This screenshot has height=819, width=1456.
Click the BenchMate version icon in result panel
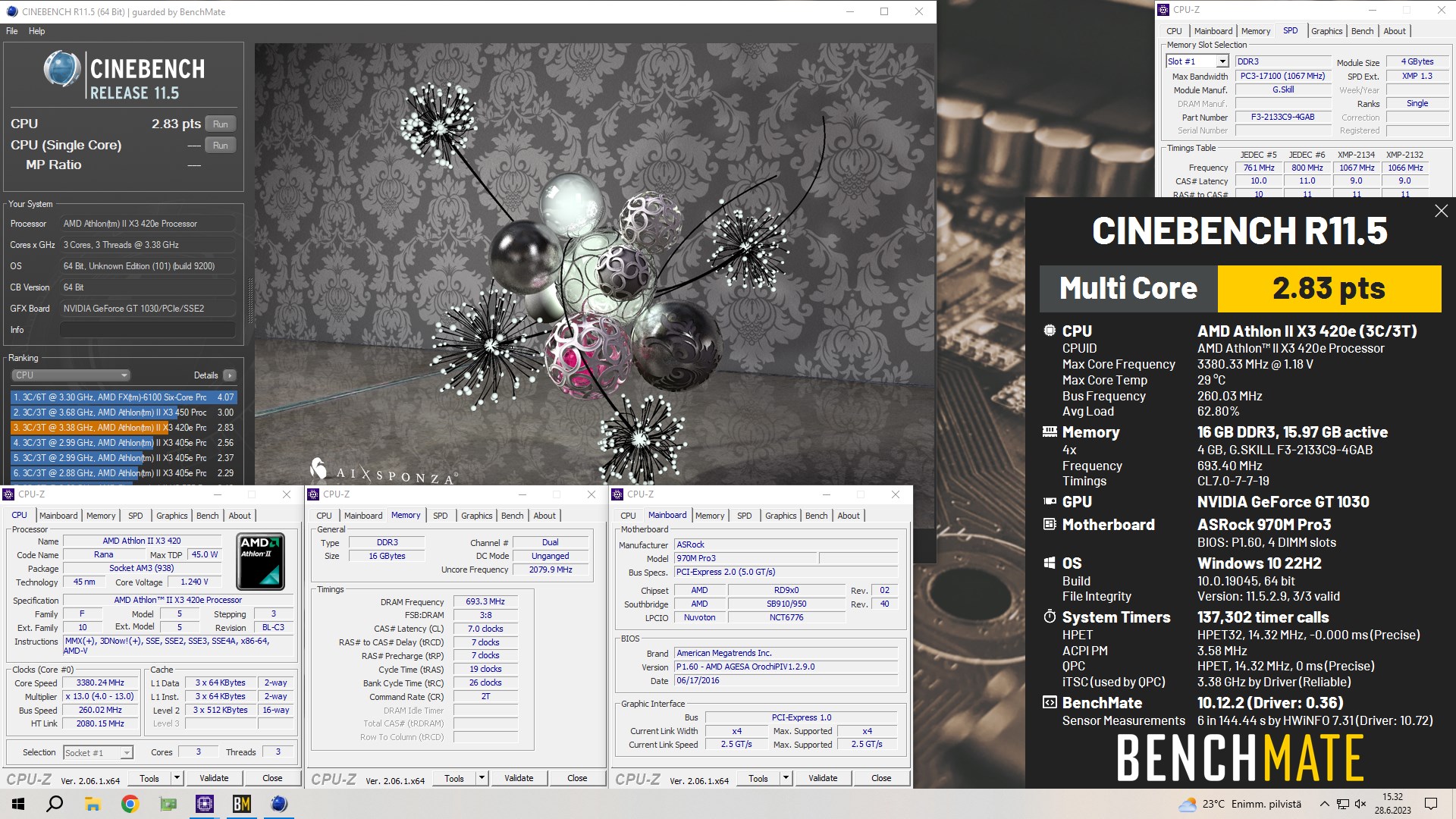tap(1050, 702)
